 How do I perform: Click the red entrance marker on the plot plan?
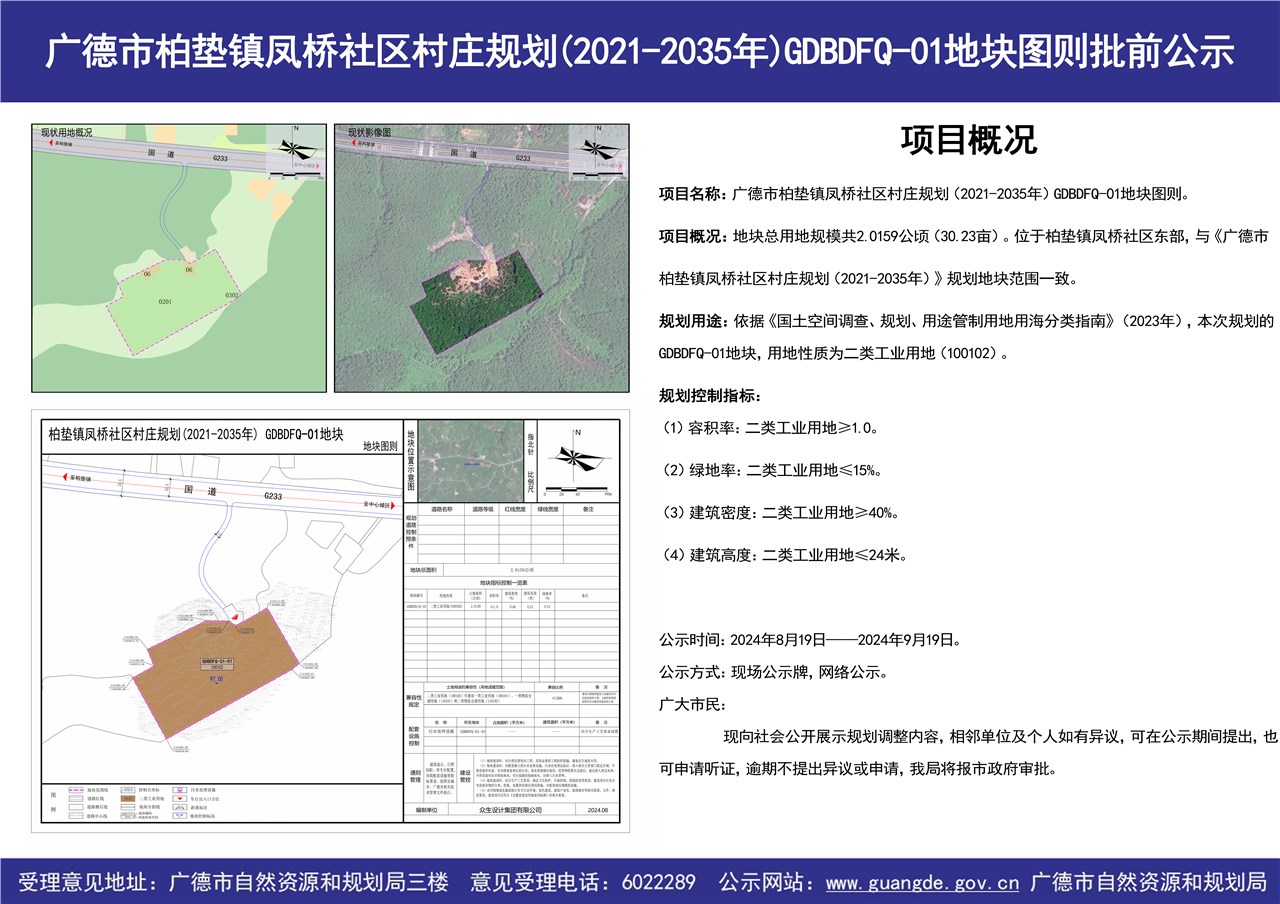pyautogui.click(x=235, y=619)
